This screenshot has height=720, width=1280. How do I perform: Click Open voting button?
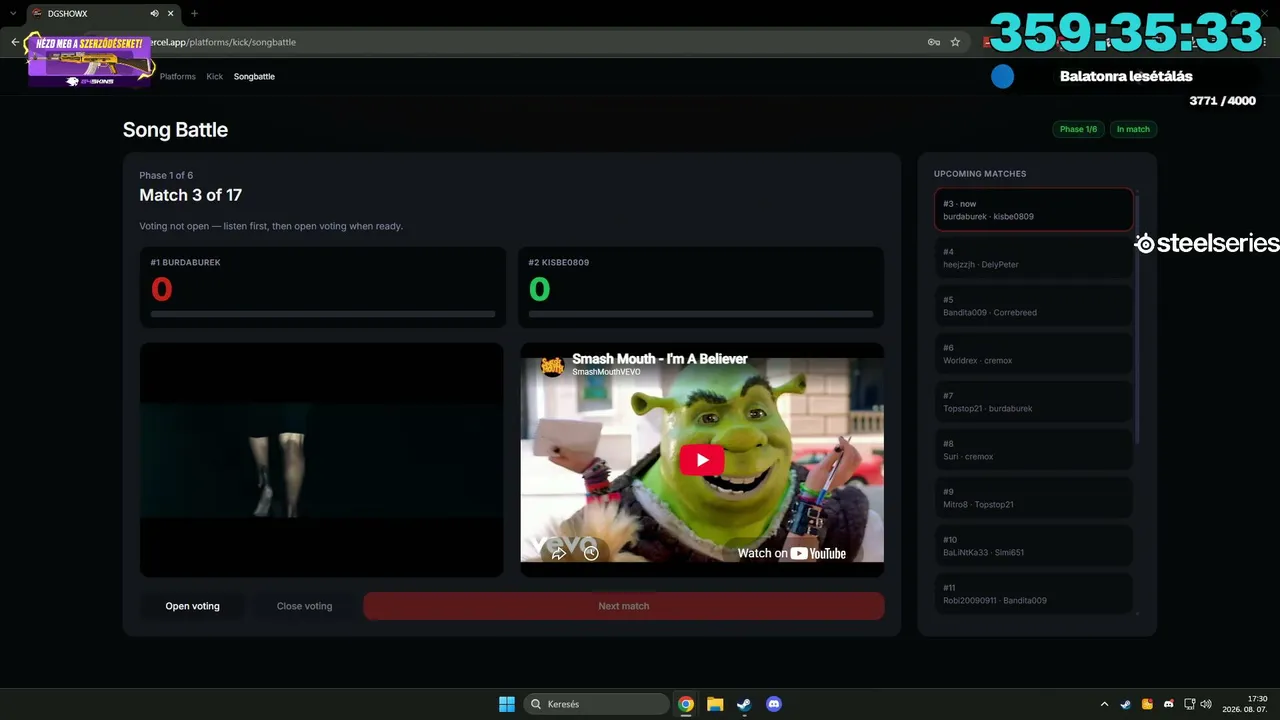[x=192, y=606]
